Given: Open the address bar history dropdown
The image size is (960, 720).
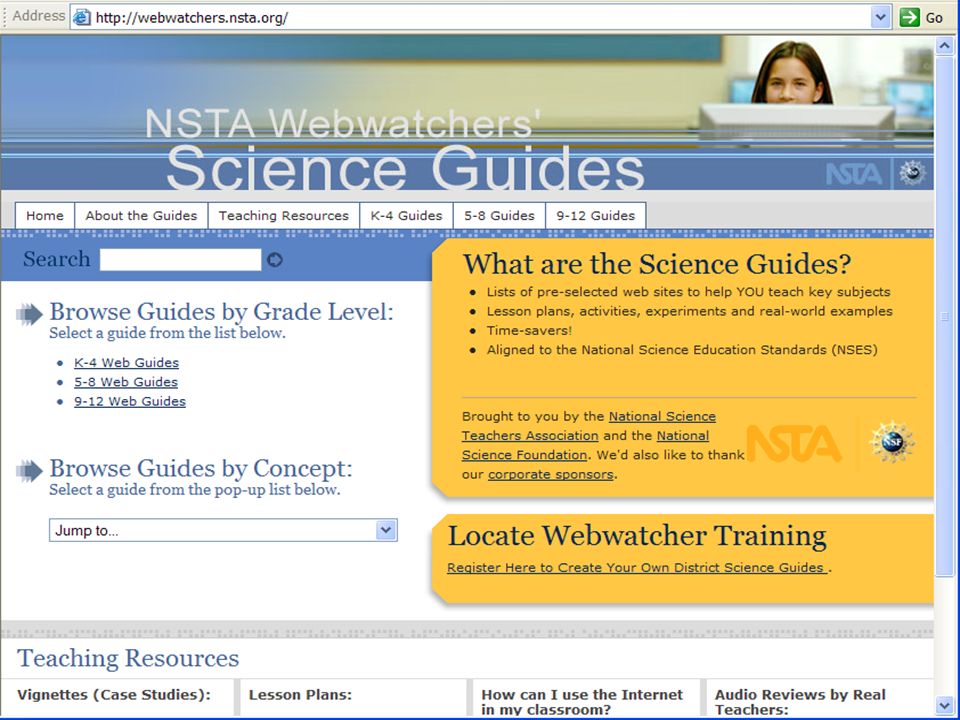Looking at the screenshot, I should tap(880, 17).
